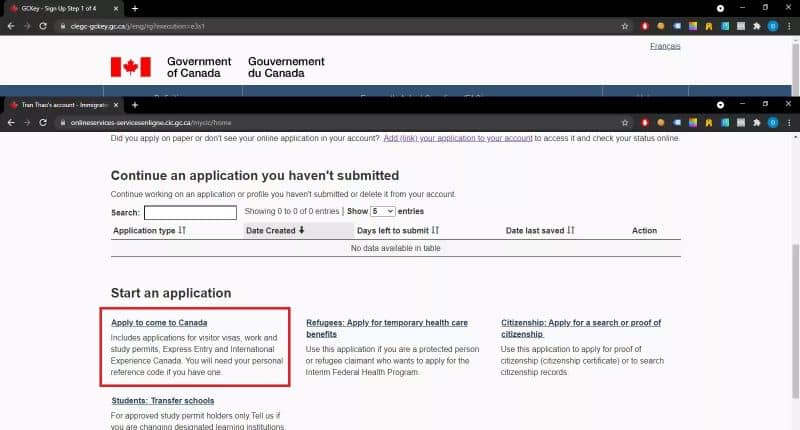Click the round dropdown indicator in GCKey title bar

pos(720,8)
